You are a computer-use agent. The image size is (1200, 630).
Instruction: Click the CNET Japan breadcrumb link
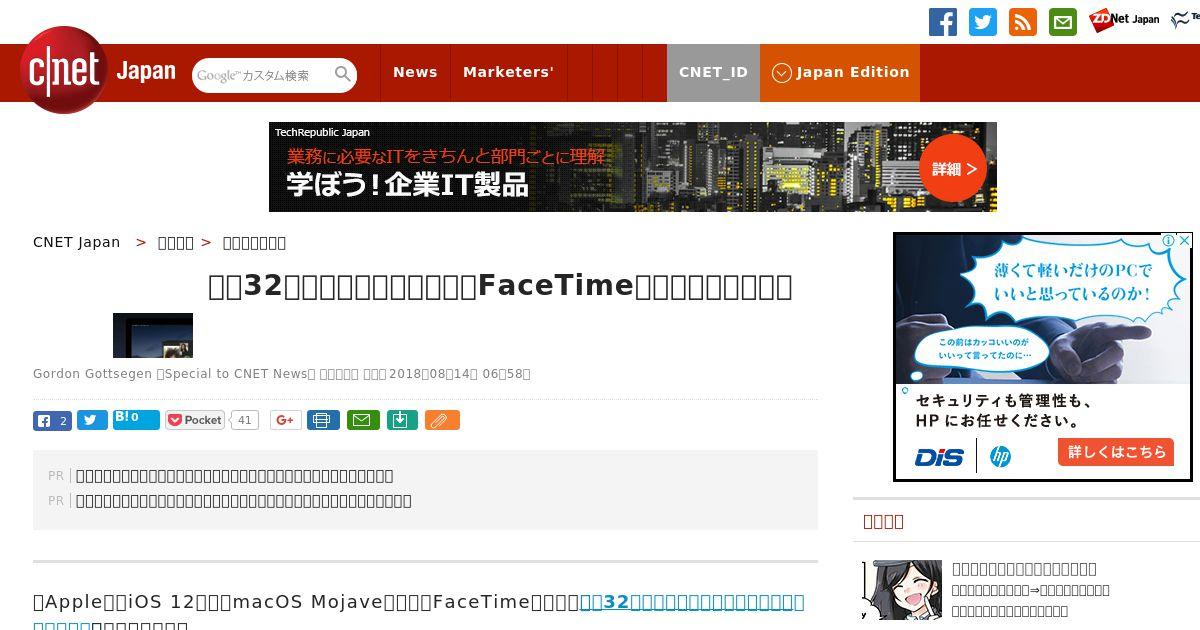[x=77, y=242]
